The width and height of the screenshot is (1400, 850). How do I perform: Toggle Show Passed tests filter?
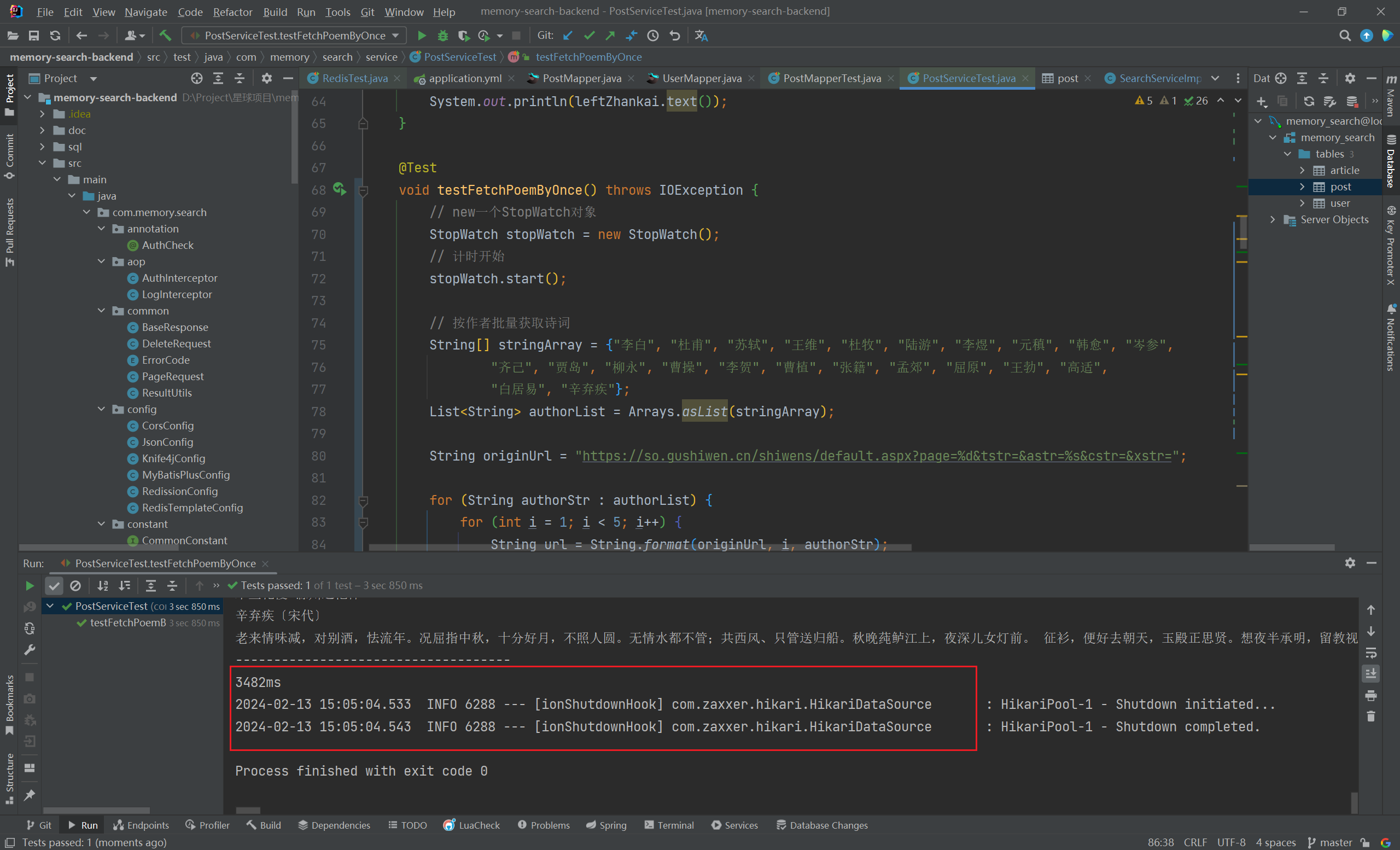[x=54, y=585]
